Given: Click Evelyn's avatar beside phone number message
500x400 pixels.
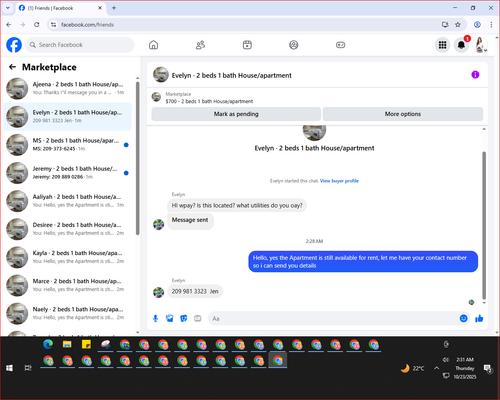Looking at the screenshot, I should tap(159, 292).
